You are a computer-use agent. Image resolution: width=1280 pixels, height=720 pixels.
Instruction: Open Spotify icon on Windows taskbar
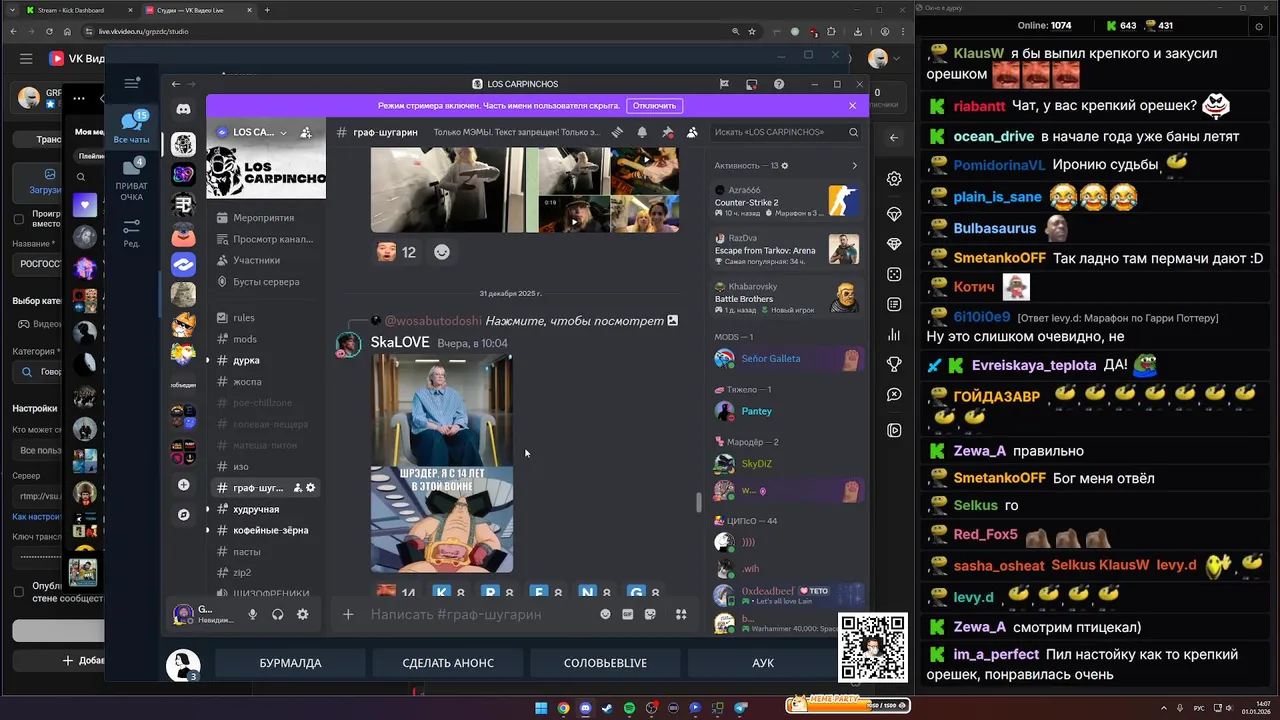click(x=629, y=708)
